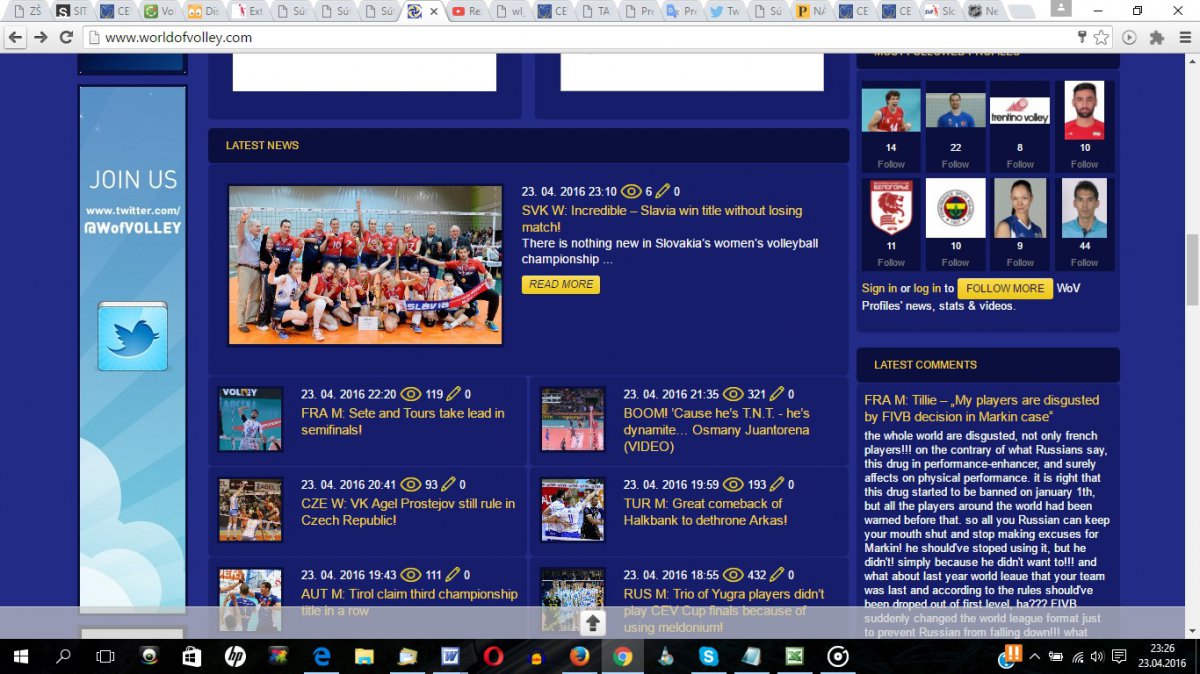
Task: Open Excel from the taskbar
Action: tap(795, 656)
